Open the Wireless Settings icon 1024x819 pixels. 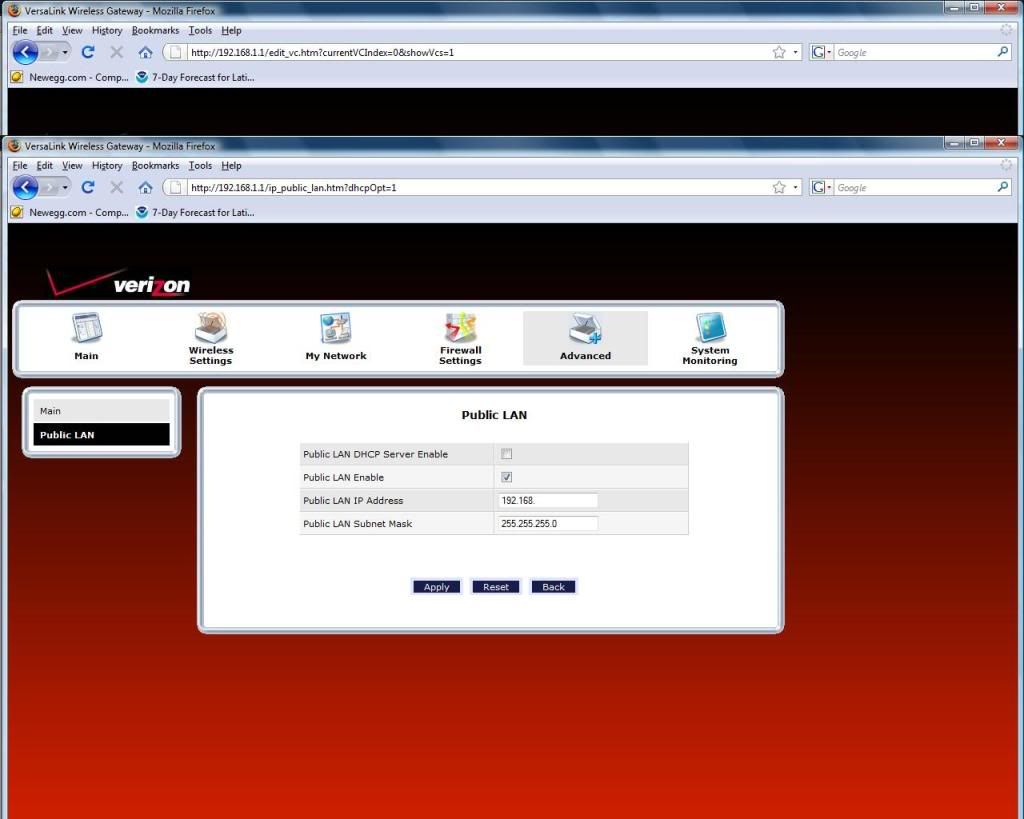(x=210, y=337)
